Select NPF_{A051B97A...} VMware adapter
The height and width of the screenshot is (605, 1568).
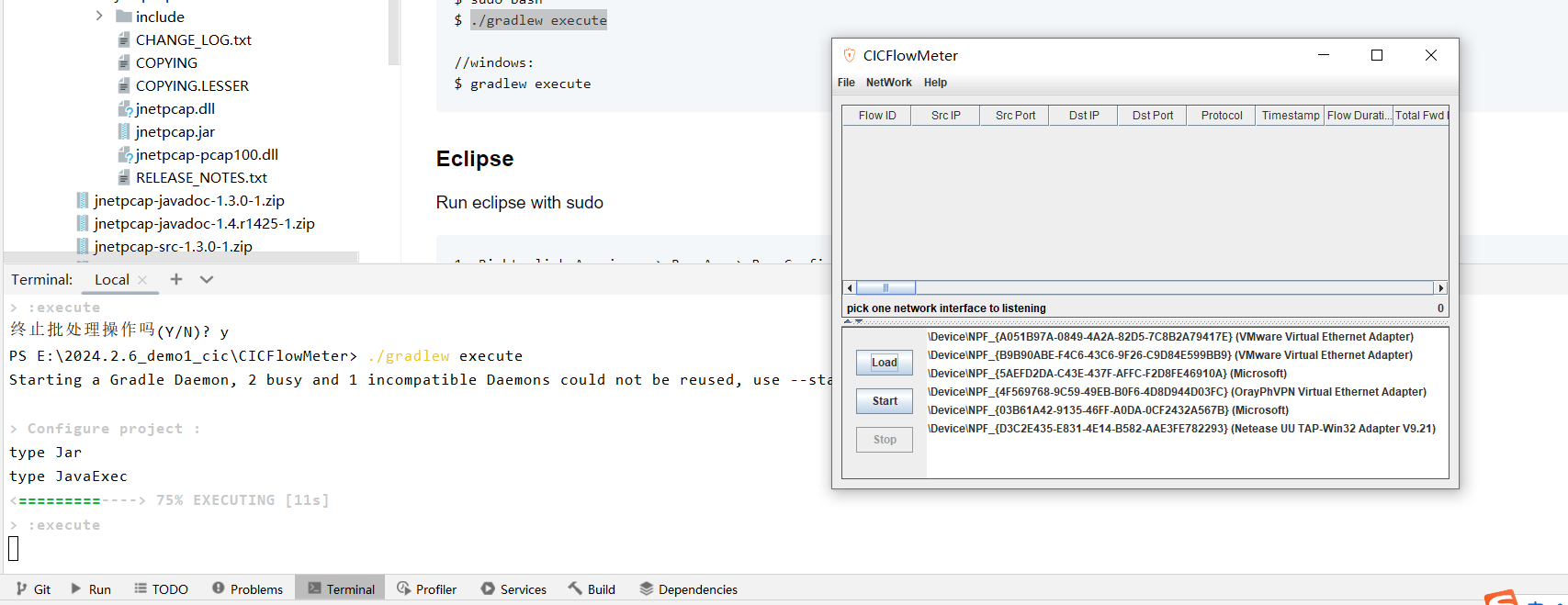[x=1170, y=337]
